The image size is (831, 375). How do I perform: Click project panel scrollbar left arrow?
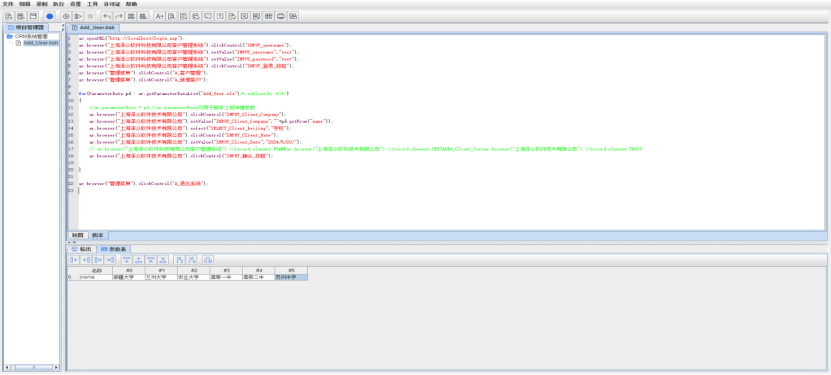click(x=7, y=367)
